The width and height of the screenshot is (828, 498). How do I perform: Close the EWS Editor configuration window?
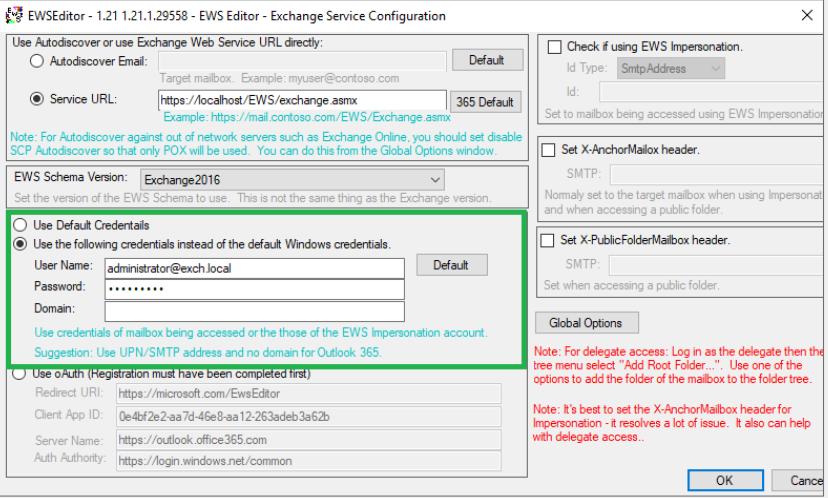pyautogui.click(x=806, y=15)
